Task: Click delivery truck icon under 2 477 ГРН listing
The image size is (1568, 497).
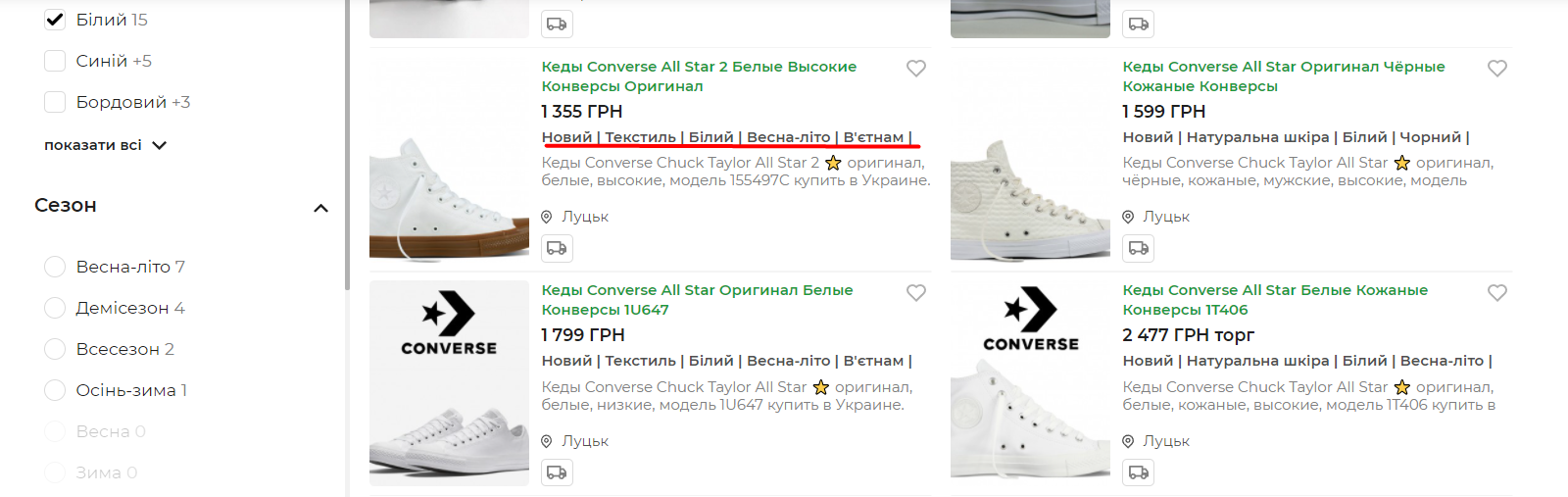Action: [x=1138, y=472]
